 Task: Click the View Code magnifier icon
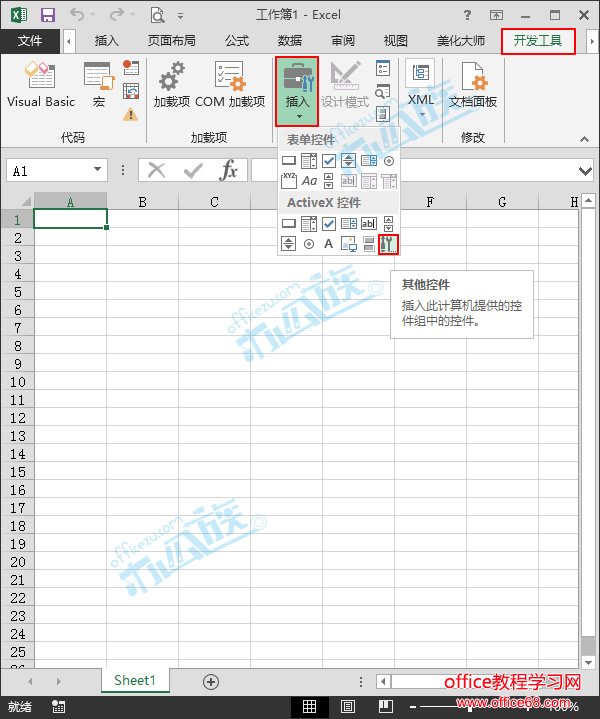click(383, 91)
